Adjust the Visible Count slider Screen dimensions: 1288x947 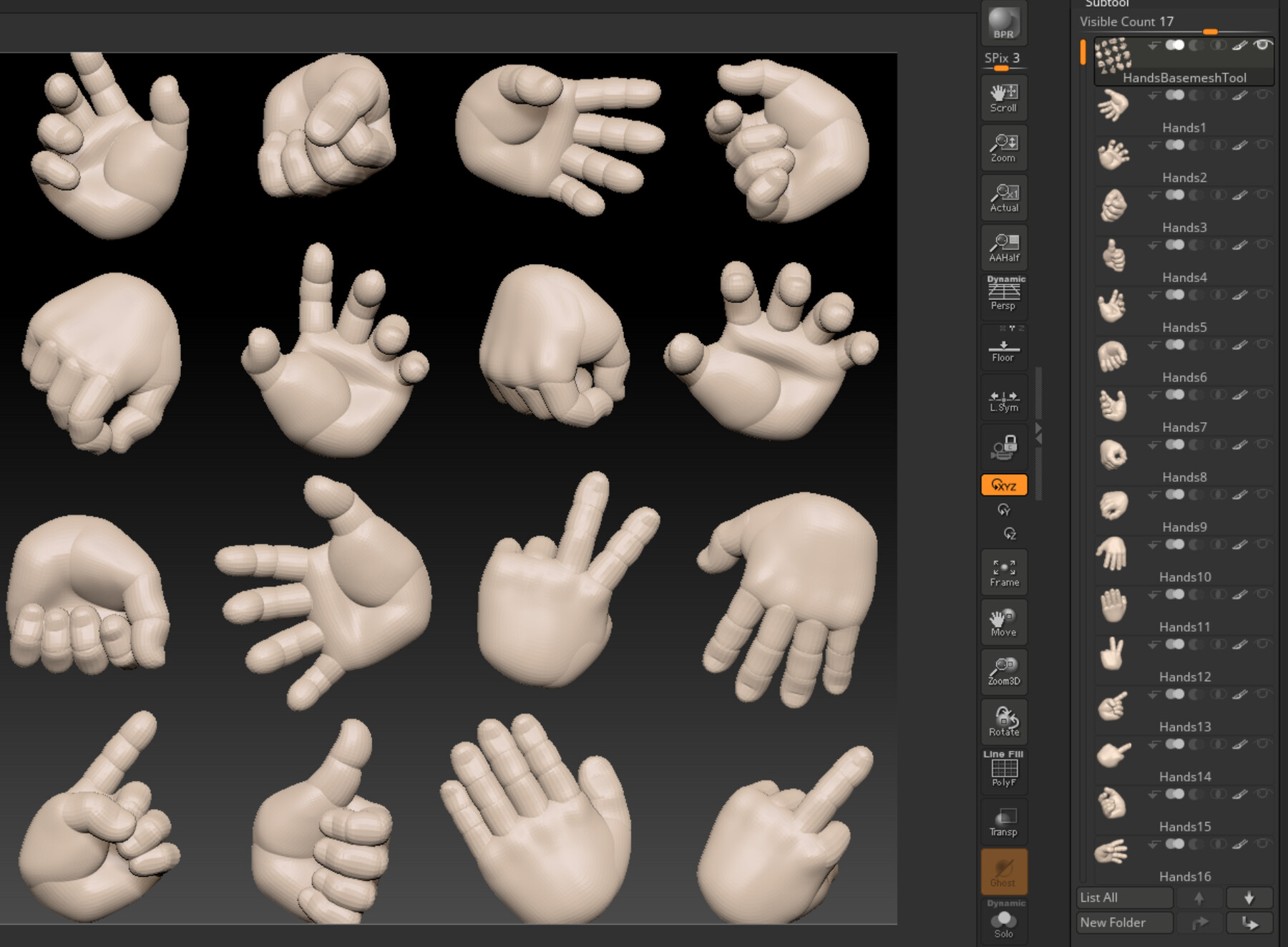click(x=1210, y=31)
